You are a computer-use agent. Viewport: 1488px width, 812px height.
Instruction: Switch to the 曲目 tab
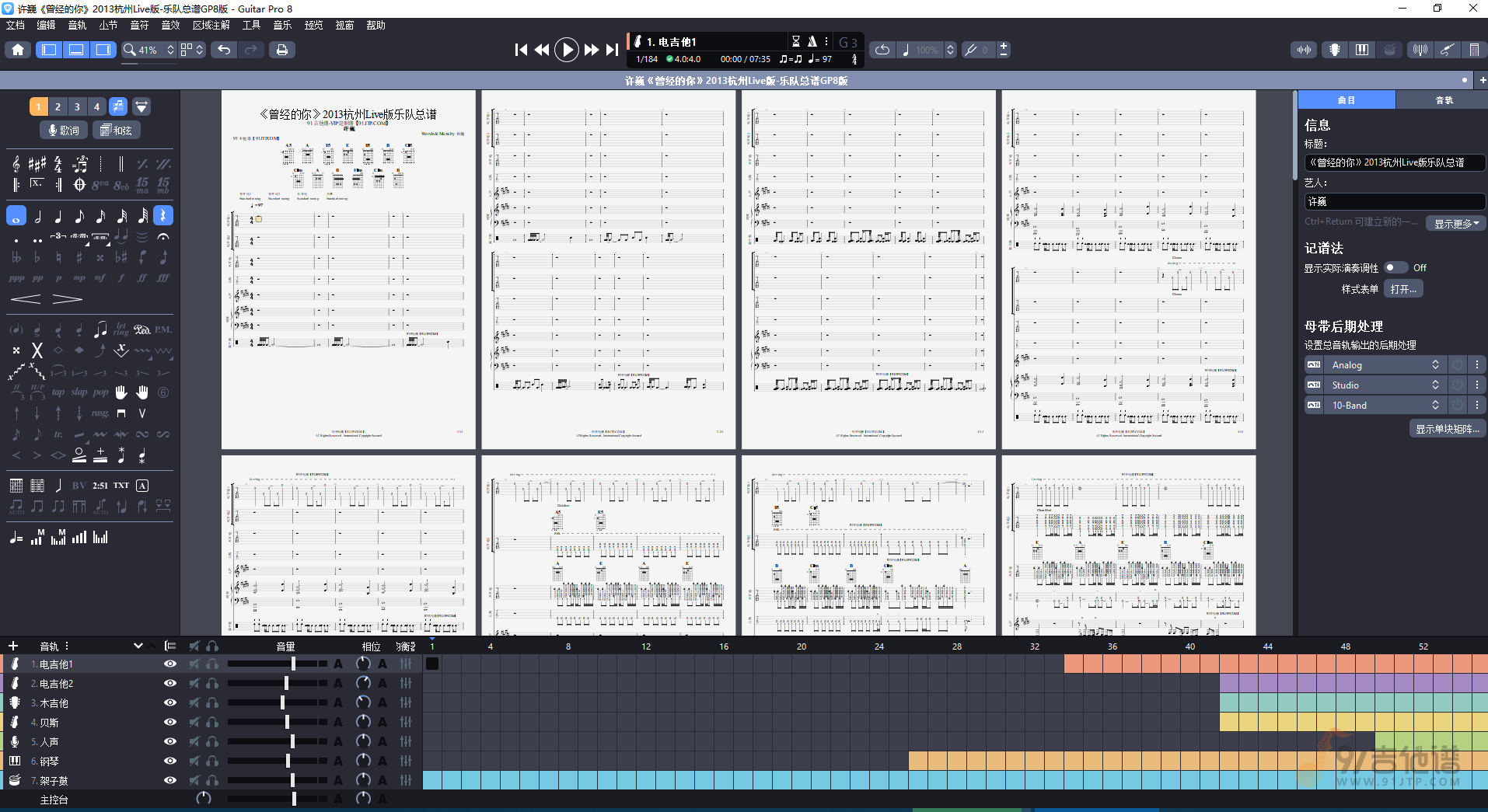point(1347,100)
